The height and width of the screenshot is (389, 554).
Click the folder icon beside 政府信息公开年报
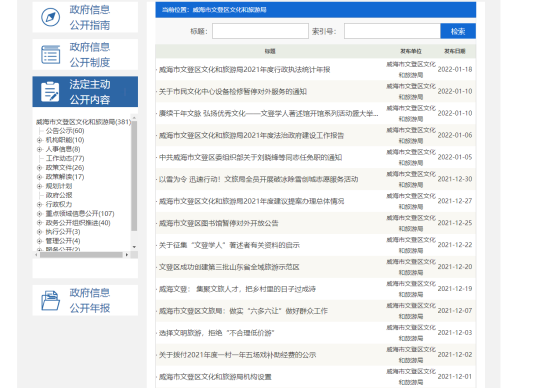[50, 300]
